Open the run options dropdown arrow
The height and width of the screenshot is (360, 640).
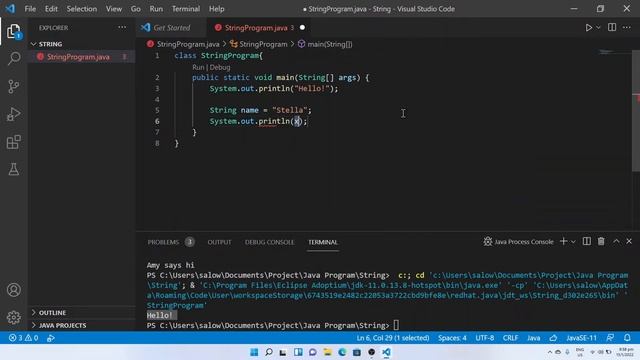pyautogui.click(x=598, y=28)
